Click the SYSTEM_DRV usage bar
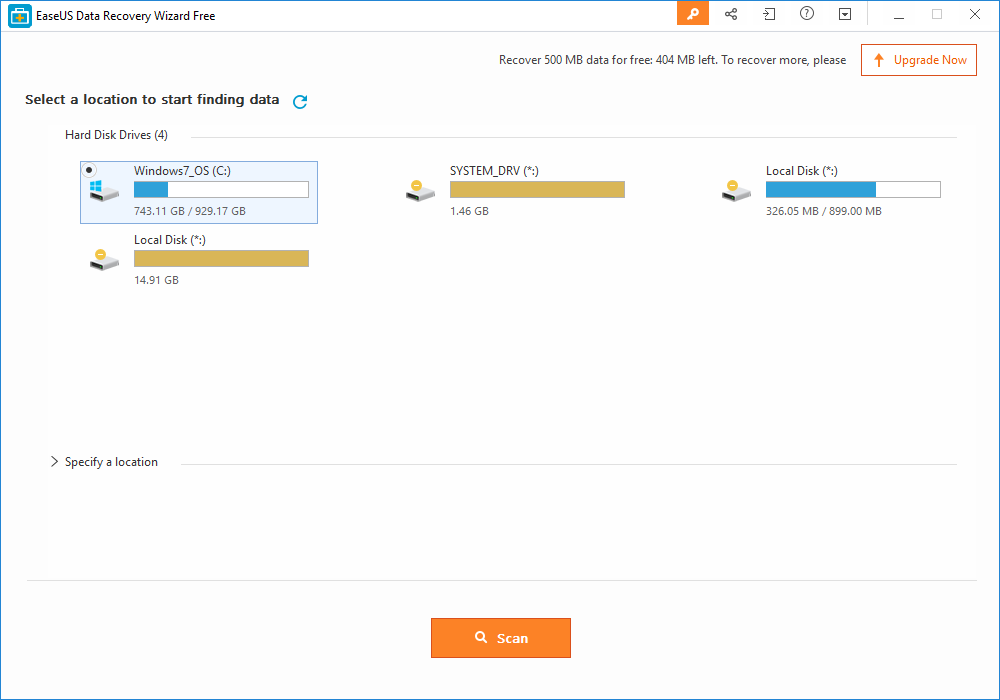The width and height of the screenshot is (1000, 700). pyautogui.click(x=537, y=190)
